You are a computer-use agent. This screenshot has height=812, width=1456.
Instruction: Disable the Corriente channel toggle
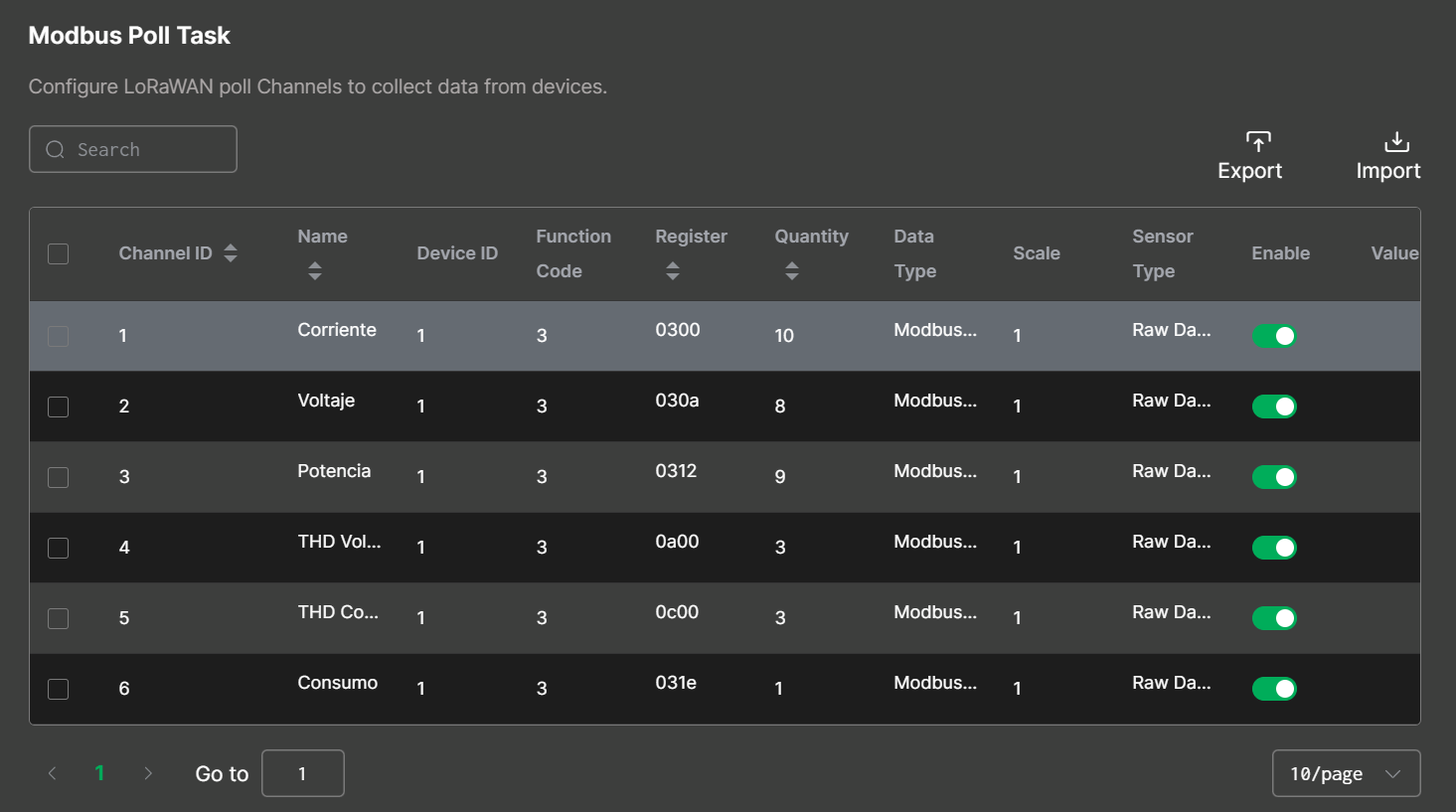(x=1274, y=336)
